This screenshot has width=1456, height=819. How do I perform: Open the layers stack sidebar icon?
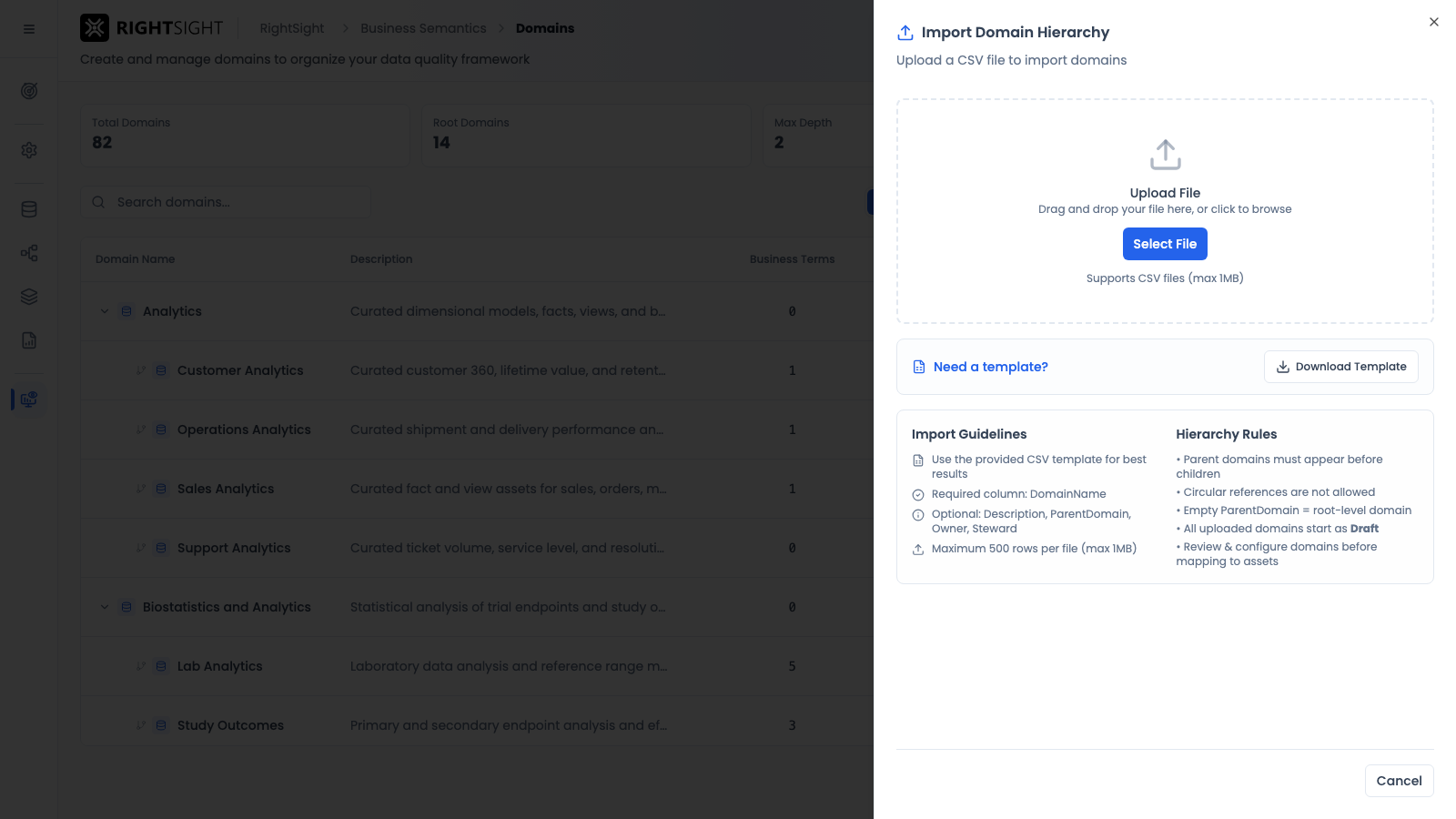(29, 297)
